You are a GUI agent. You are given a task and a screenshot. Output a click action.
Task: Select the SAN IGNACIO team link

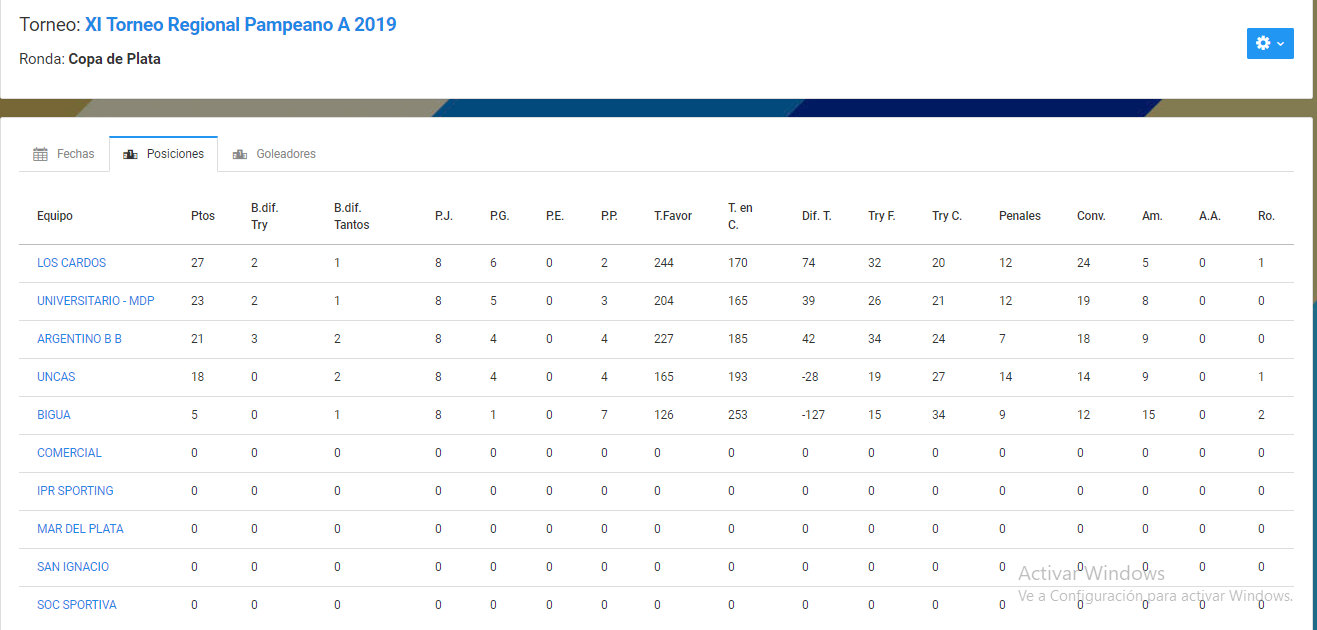point(73,567)
